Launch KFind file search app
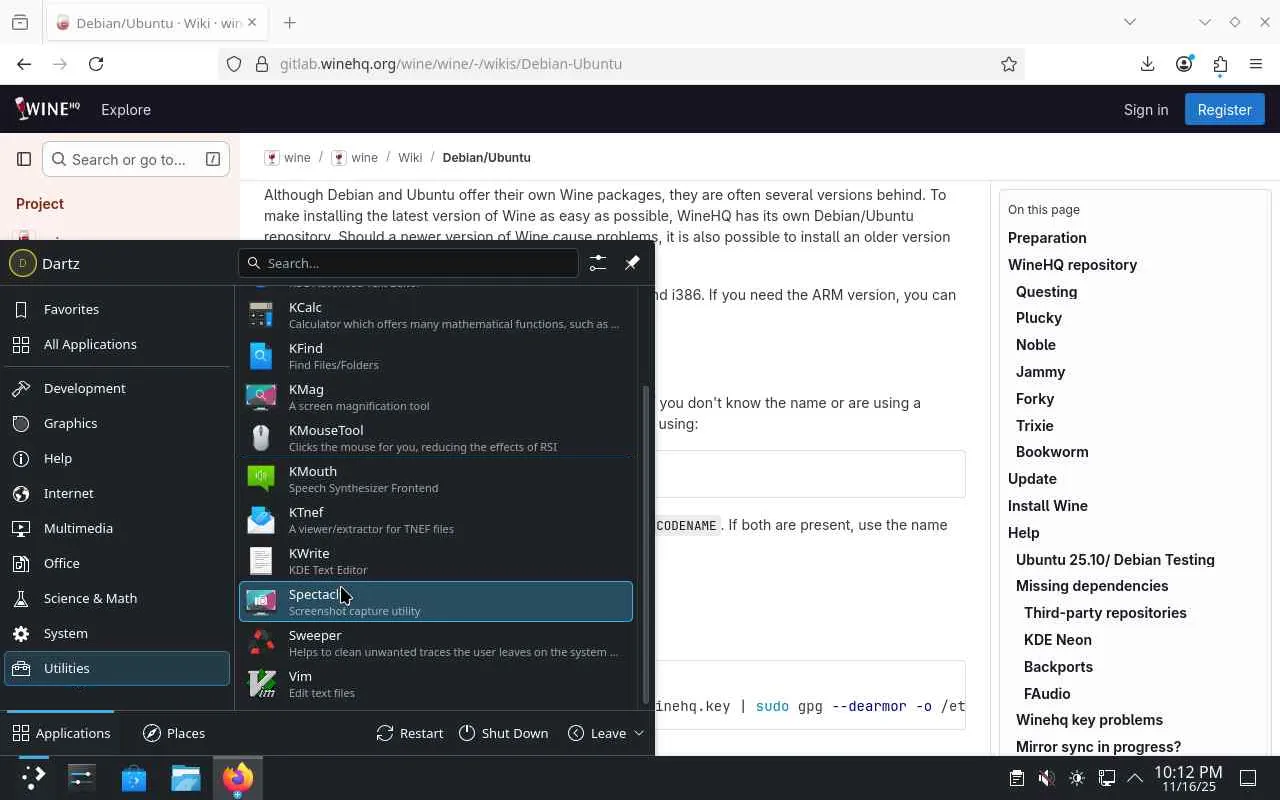The image size is (1280, 800). pos(436,356)
